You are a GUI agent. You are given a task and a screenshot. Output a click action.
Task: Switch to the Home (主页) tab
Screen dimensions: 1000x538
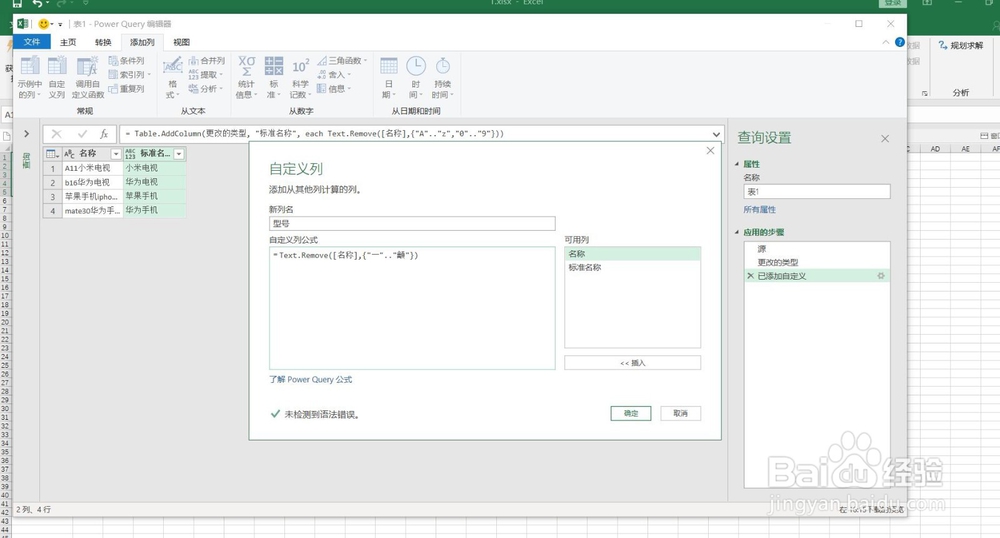68,42
